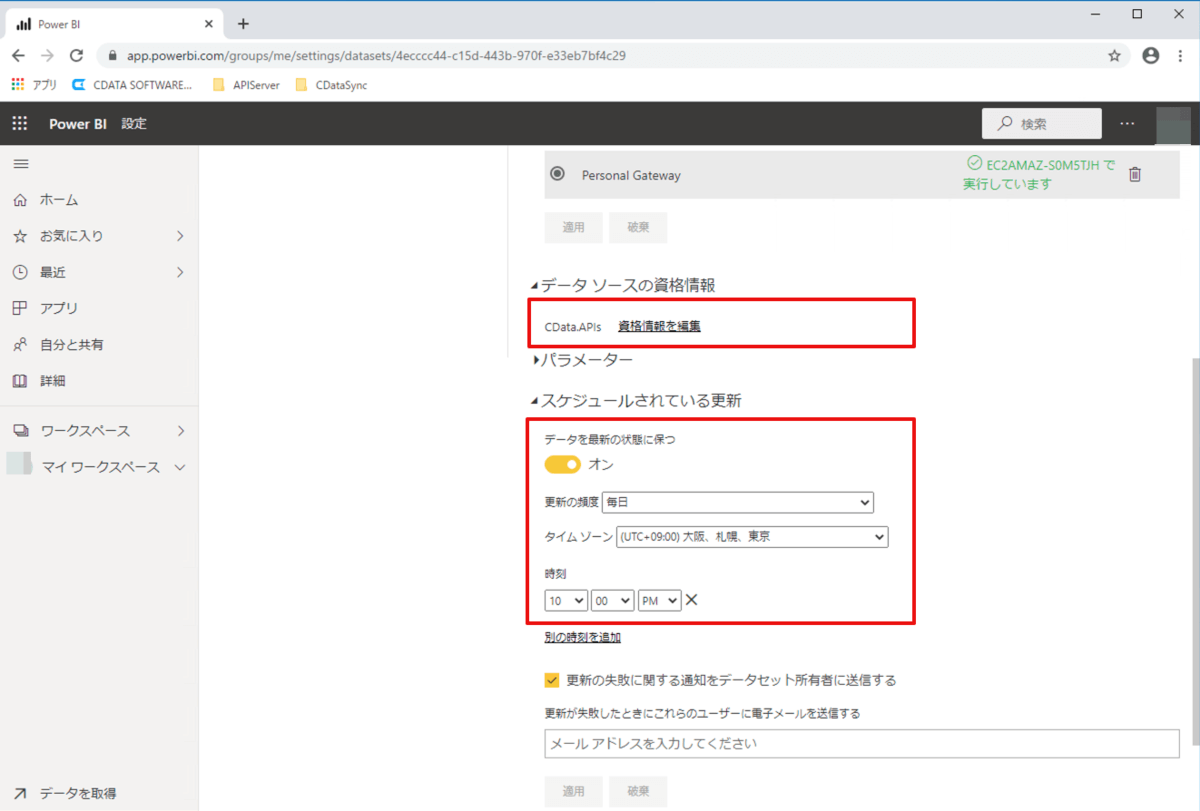This screenshot has width=1200, height=811.
Task: Click the bottom 破棄 button
Action: tap(638, 791)
